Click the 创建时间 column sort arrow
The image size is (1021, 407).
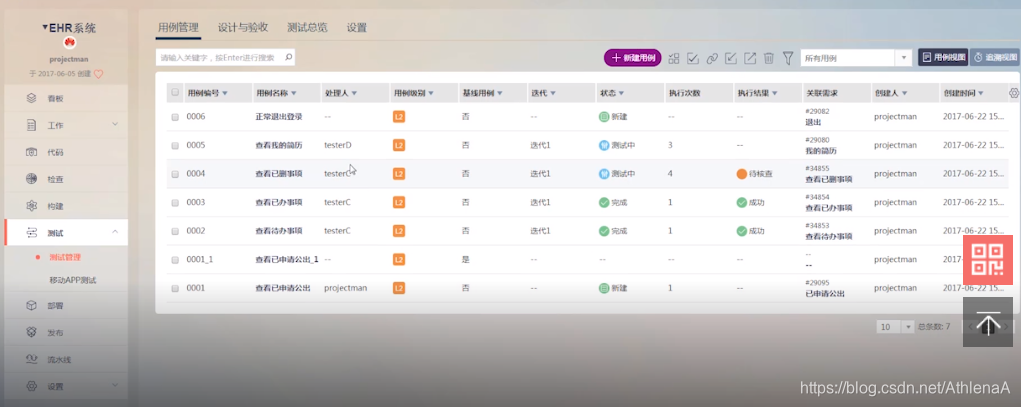[981, 93]
